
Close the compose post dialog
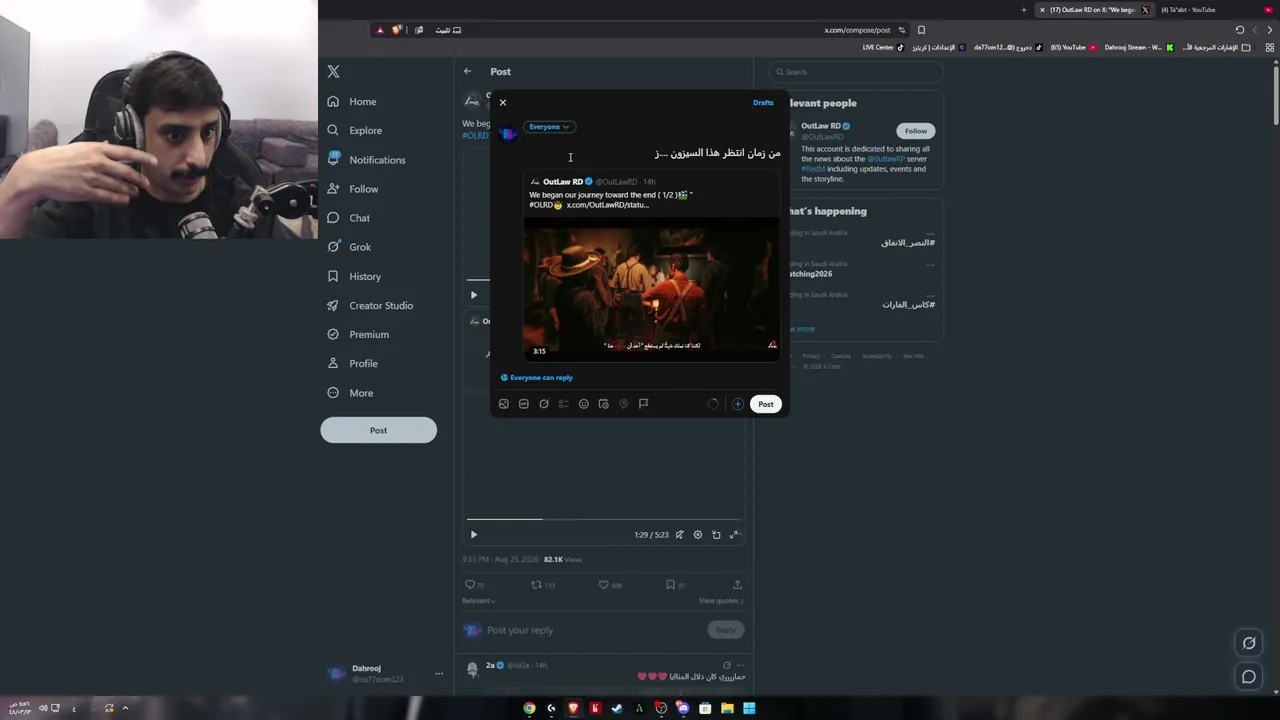click(x=503, y=102)
